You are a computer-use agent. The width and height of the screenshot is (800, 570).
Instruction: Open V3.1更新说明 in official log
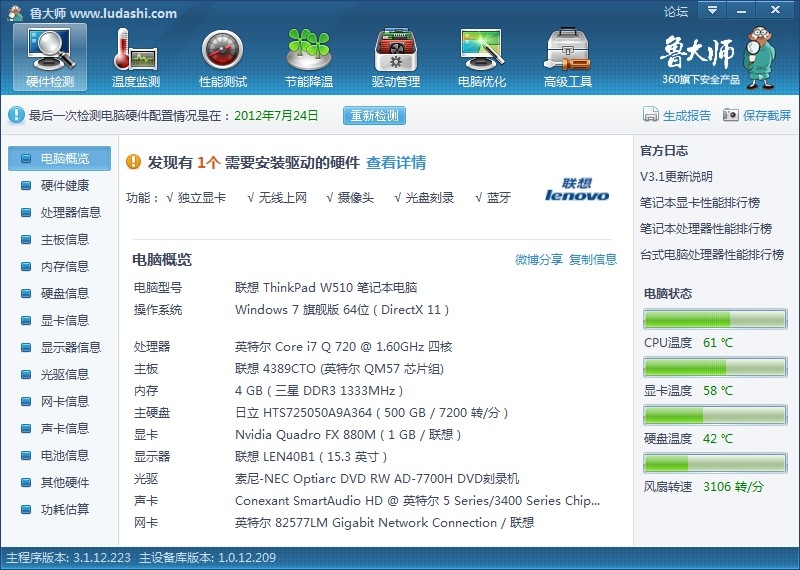[677, 177]
